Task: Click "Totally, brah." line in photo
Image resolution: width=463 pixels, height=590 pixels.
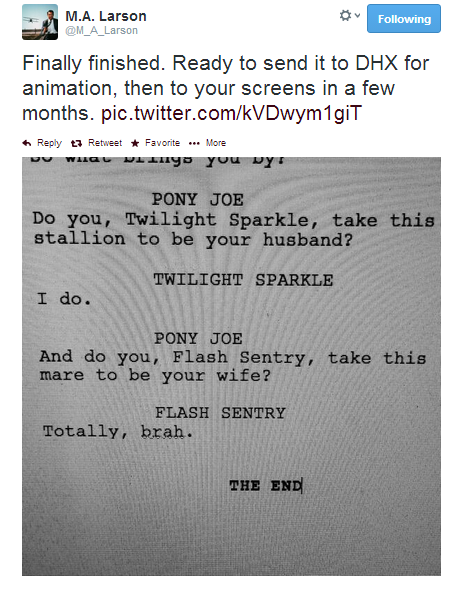Action: (x=118, y=432)
